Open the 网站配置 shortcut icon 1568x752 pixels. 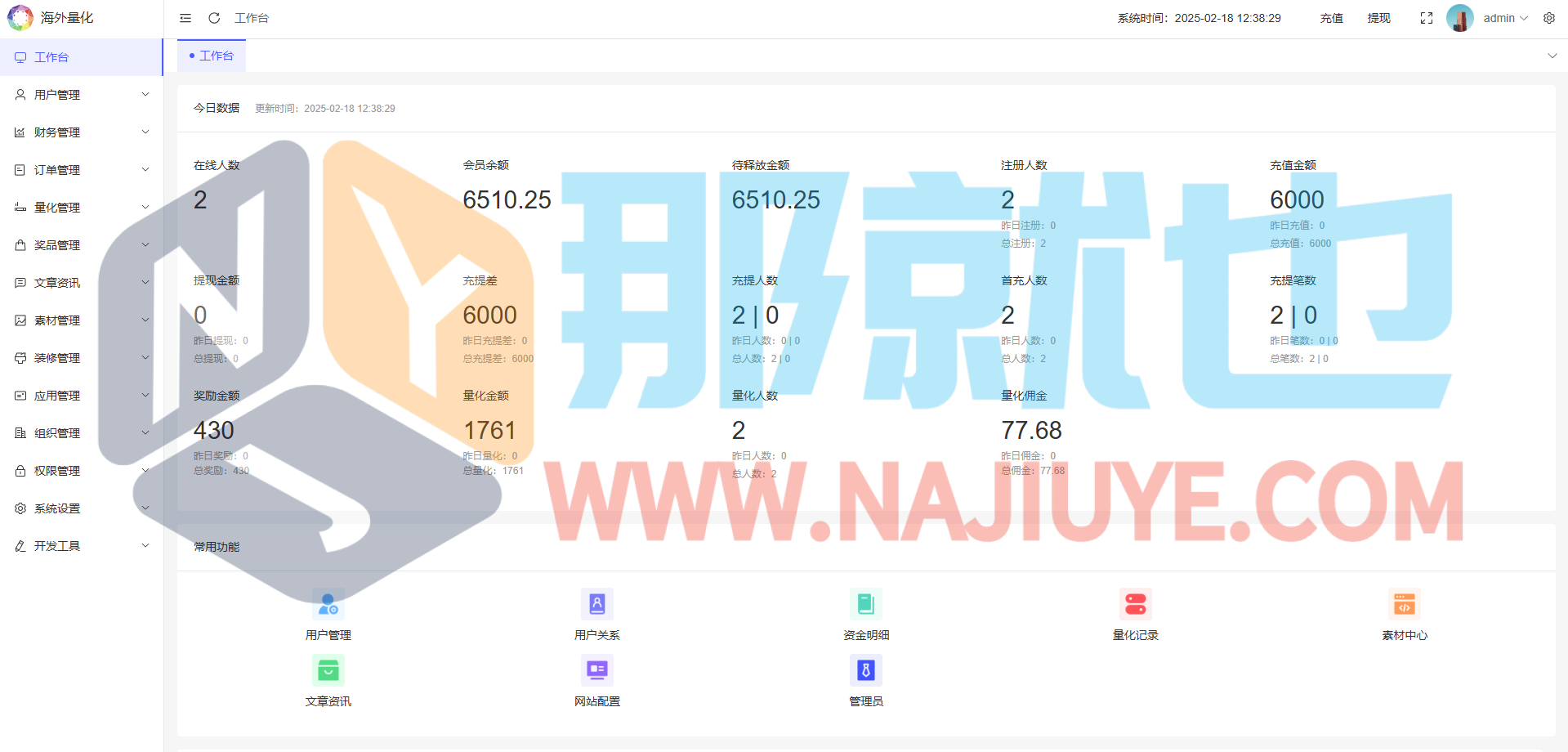tap(596, 671)
